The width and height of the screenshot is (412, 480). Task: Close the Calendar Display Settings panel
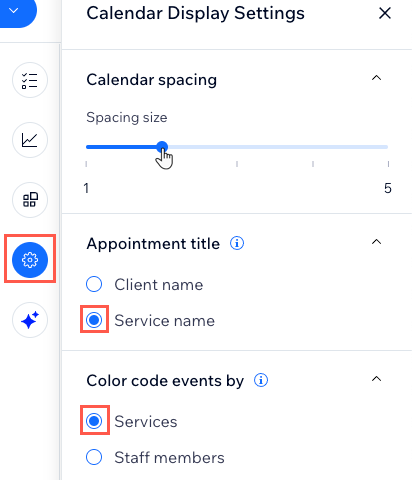point(385,13)
